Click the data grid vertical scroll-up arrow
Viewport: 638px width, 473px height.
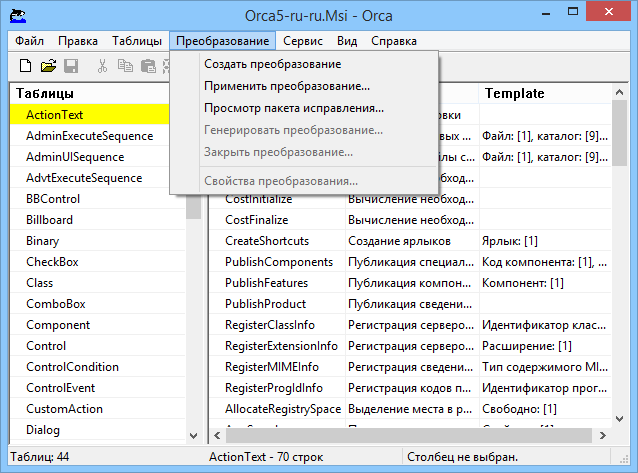pos(619,92)
